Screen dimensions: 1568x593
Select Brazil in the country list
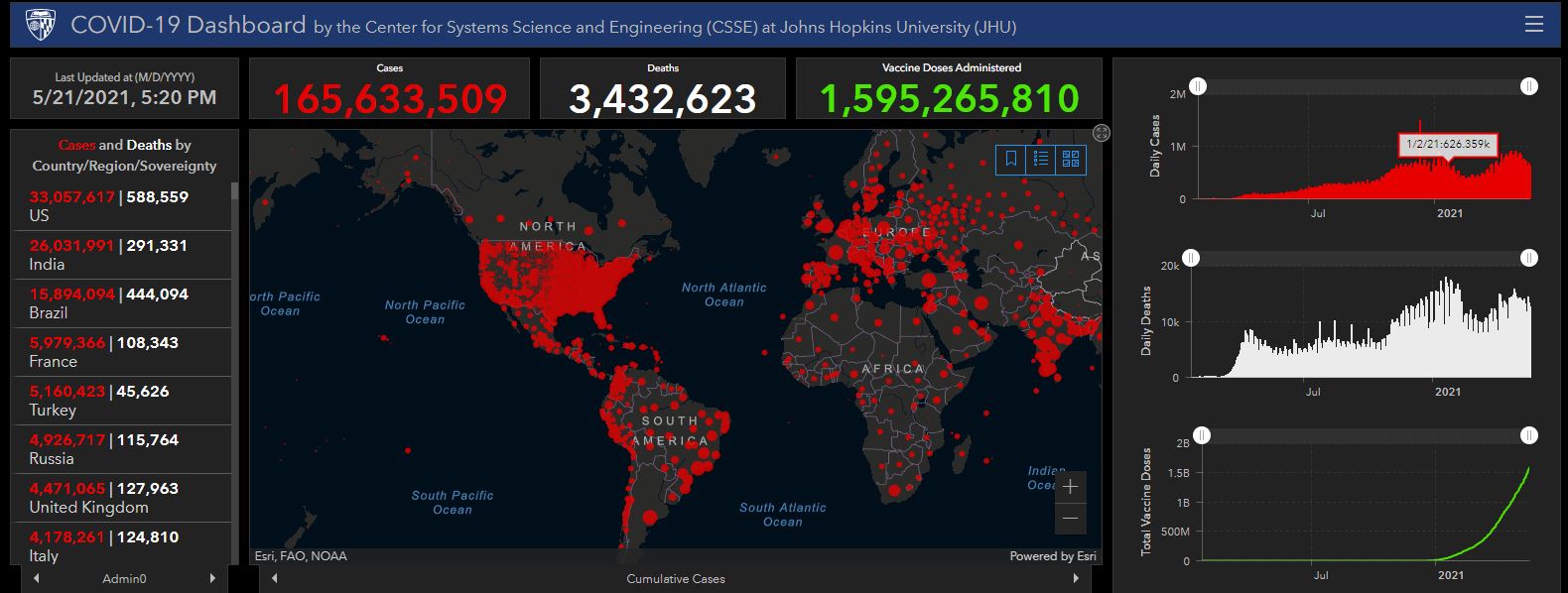[119, 303]
